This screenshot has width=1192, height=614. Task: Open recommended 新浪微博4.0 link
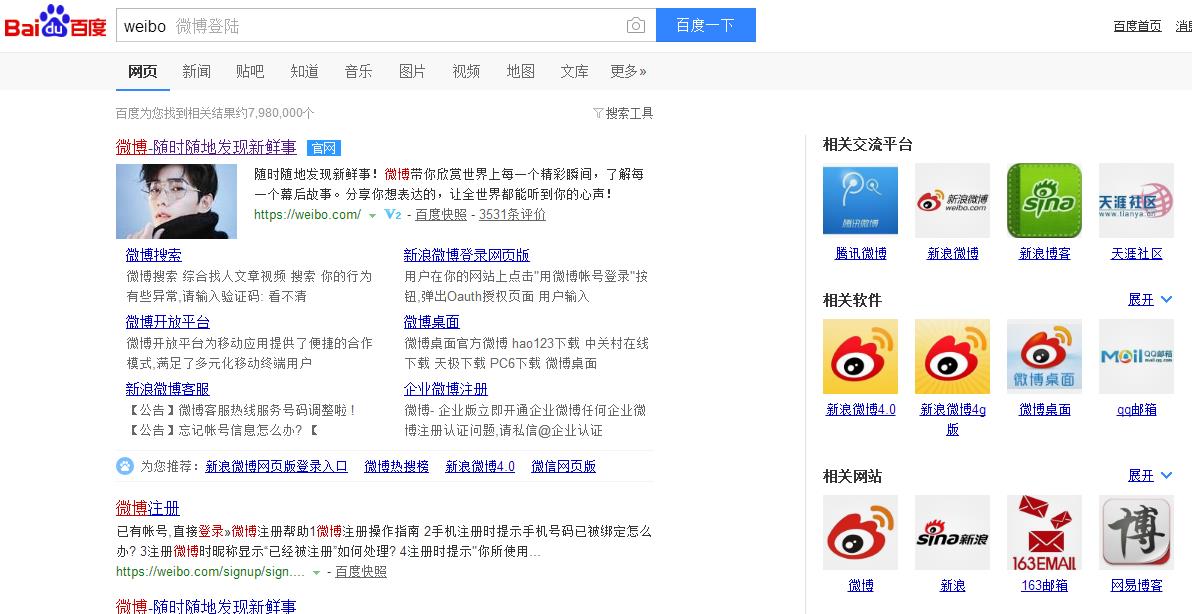coord(480,467)
